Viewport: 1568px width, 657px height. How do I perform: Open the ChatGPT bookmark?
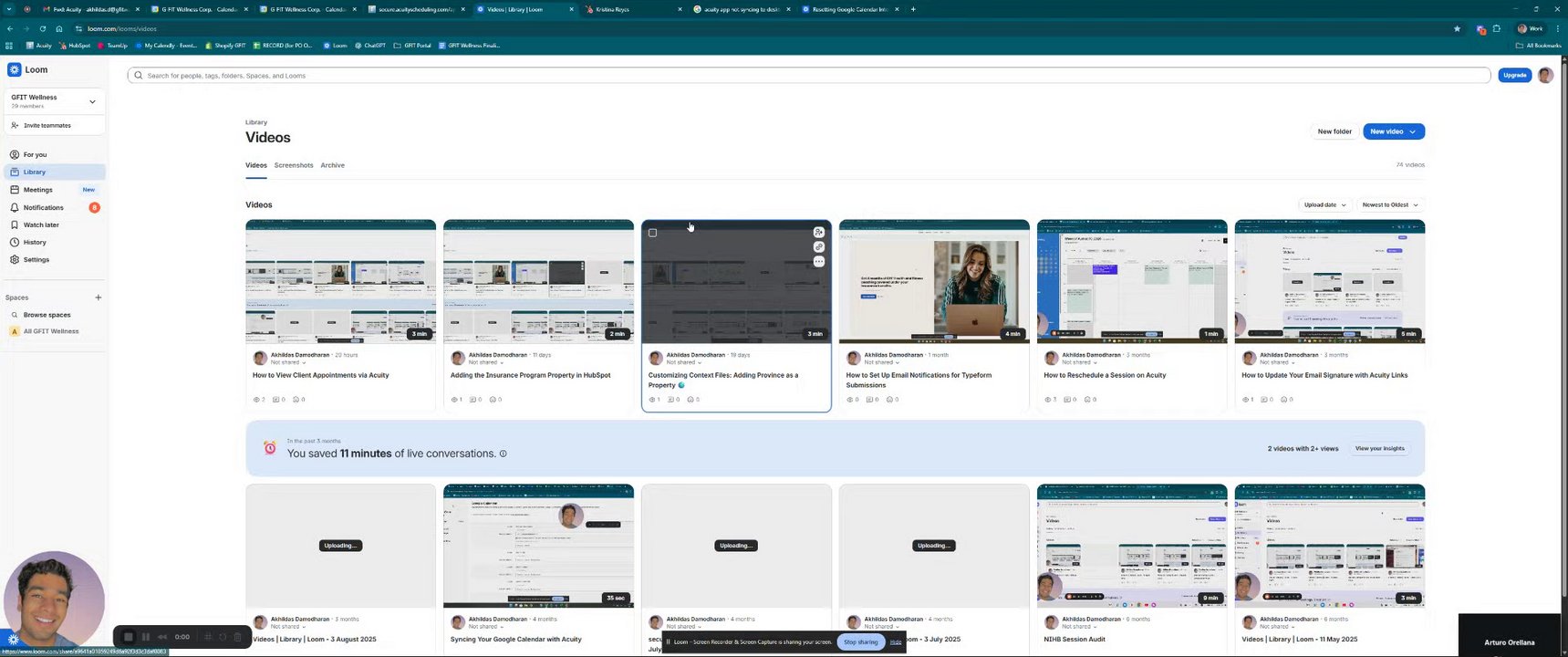(x=370, y=45)
